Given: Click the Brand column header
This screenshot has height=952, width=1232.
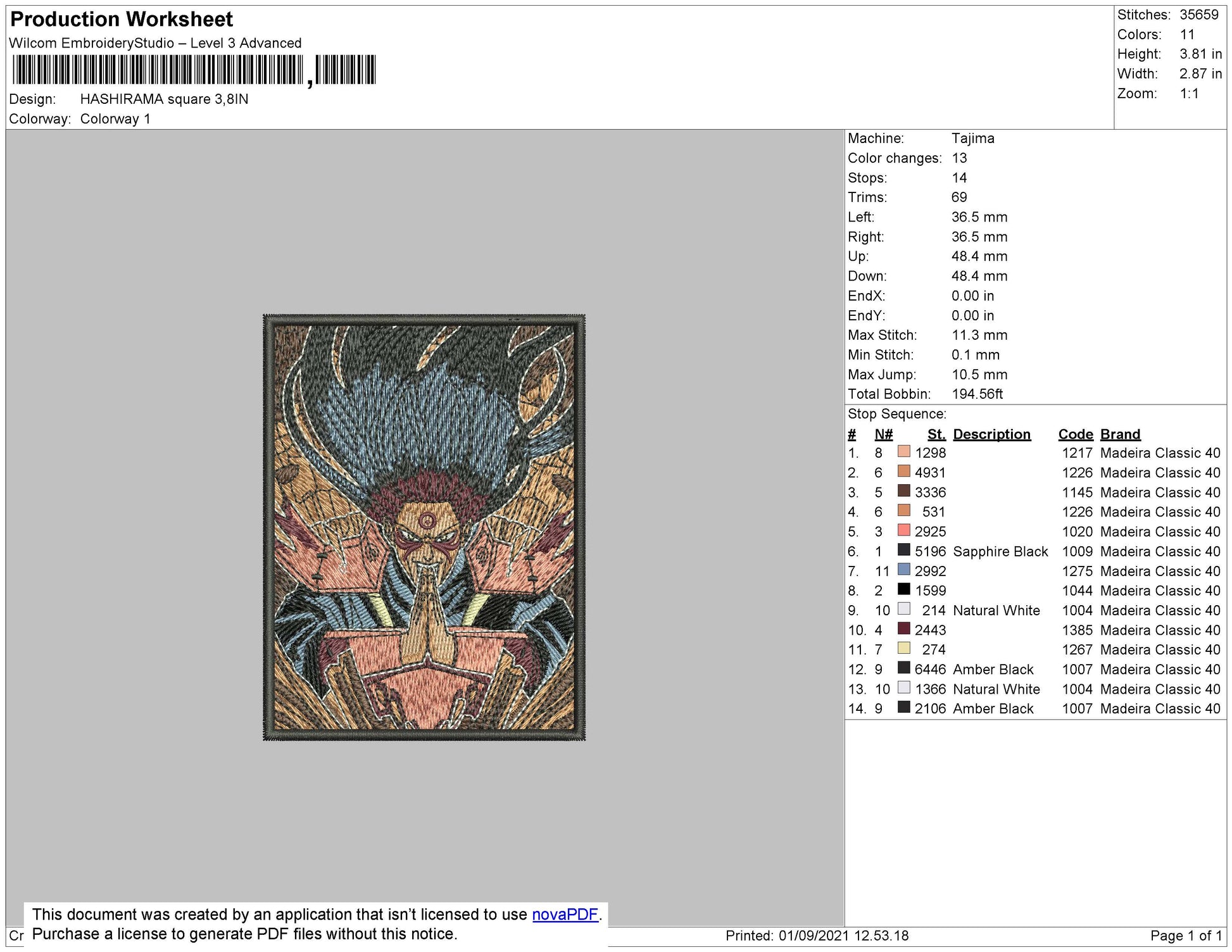Looking at the screenshot, I should pos(1119,434).
